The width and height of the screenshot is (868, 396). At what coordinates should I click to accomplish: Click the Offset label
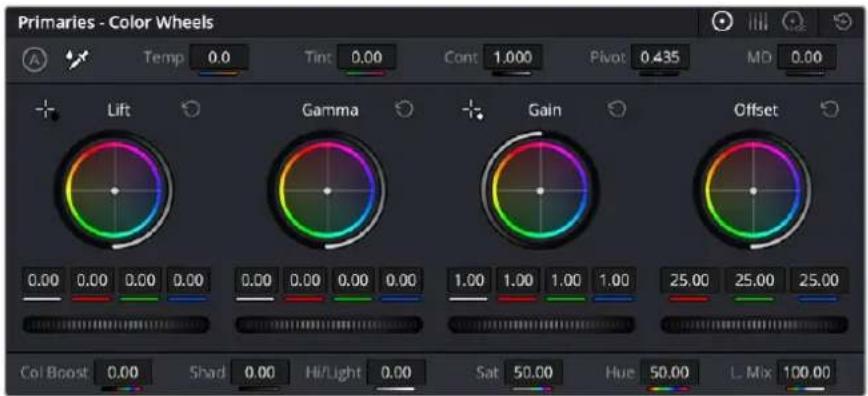point(756,110)
